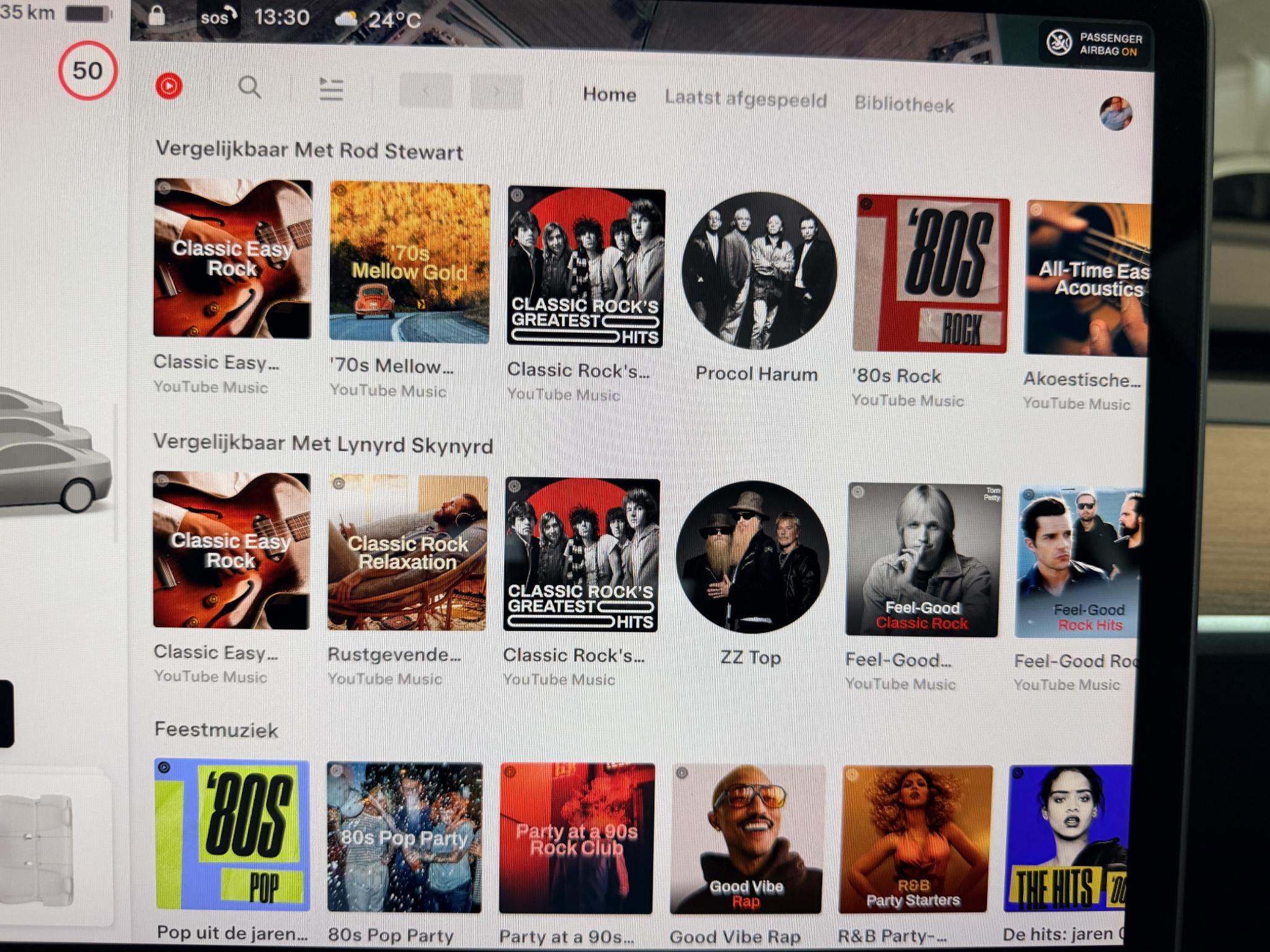Open Classic Rock's Greatest Hits under Rod Stewart
The height and width of the screenshot is (952, 1270).
[586, 267]
